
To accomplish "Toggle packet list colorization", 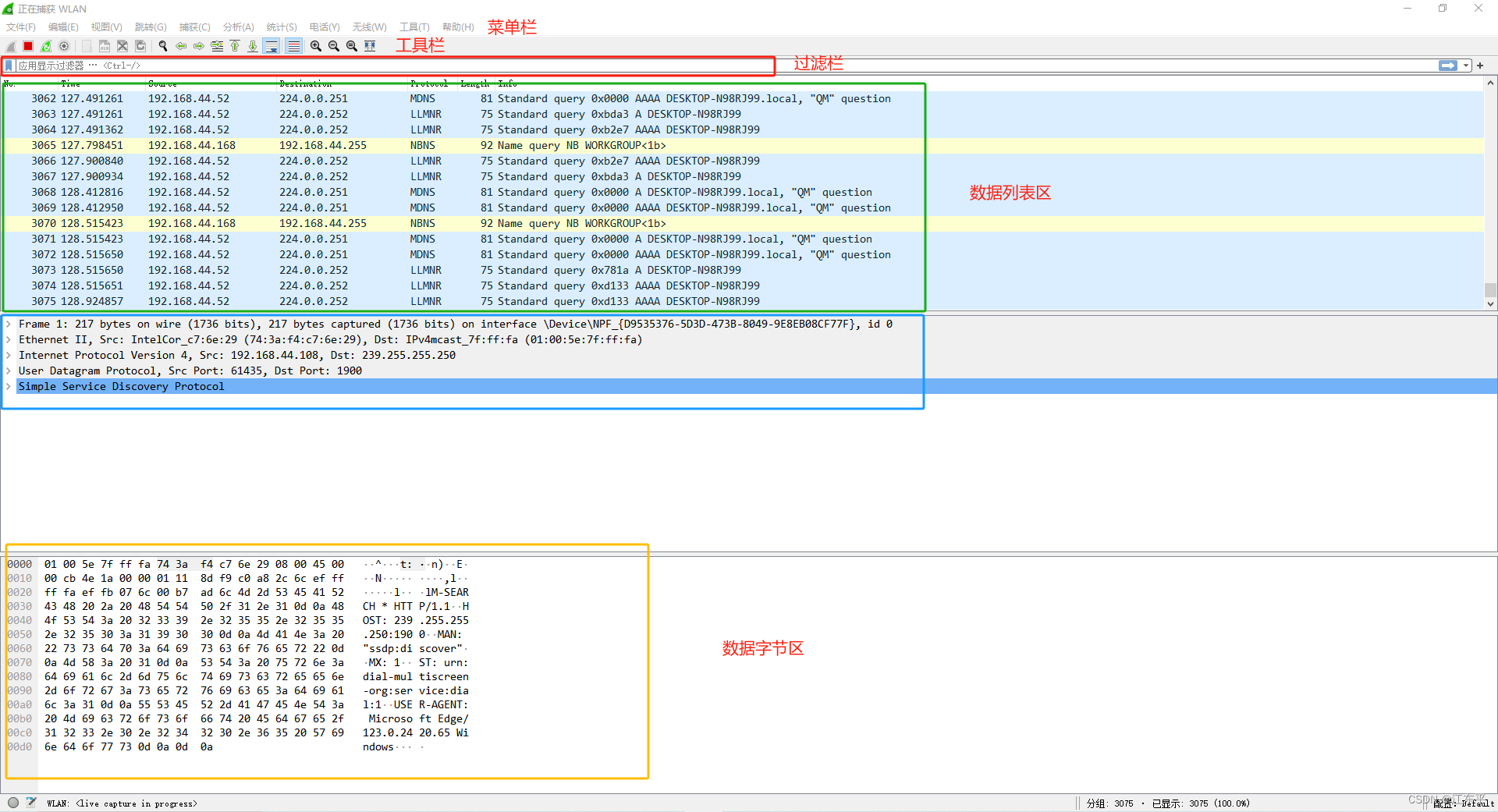I will pyautogui.click(x=293, y=46).
